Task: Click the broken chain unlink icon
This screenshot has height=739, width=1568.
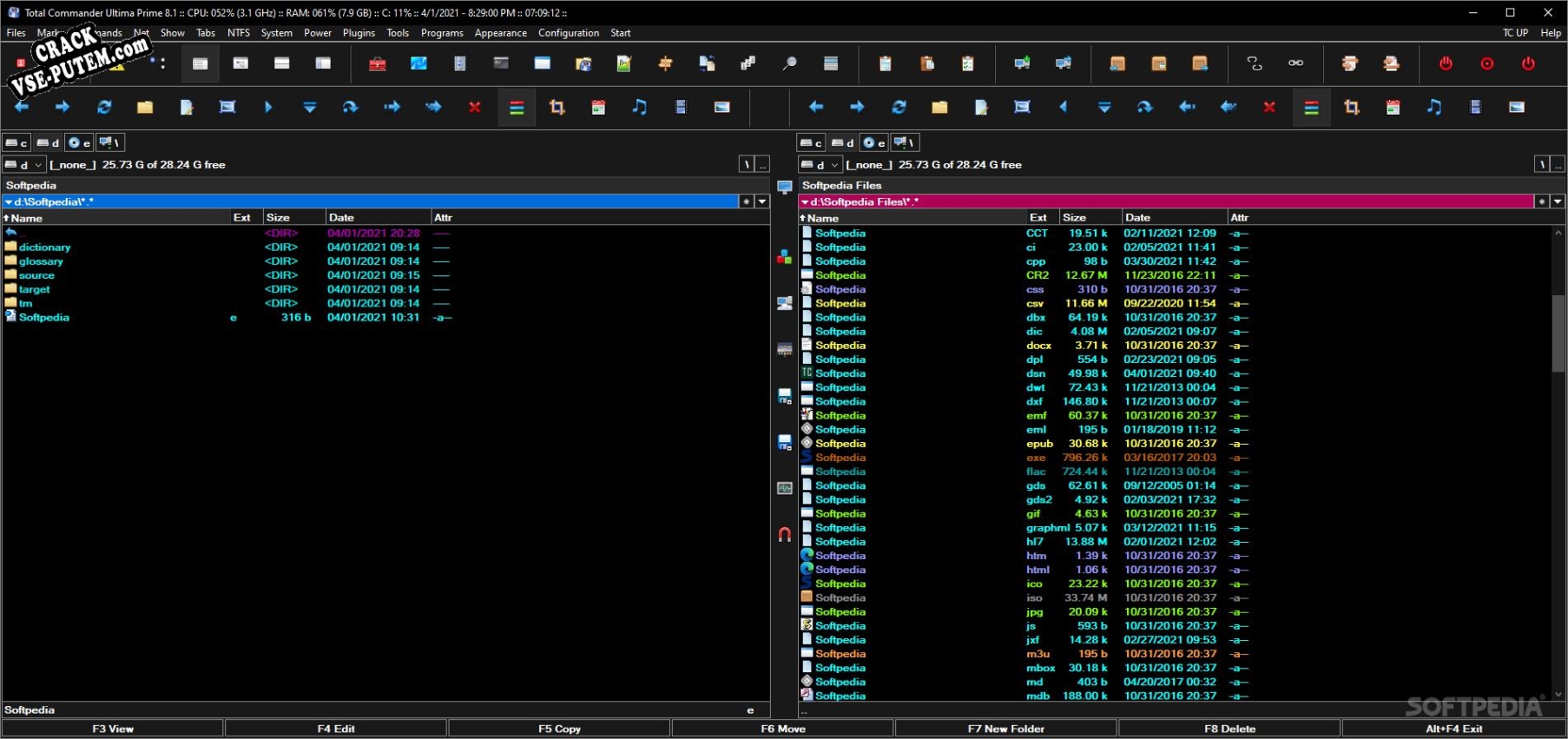Action: click(x=1255, y=63)
